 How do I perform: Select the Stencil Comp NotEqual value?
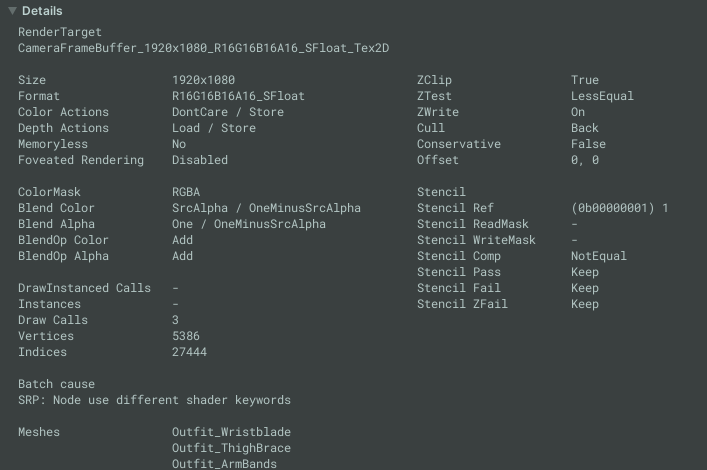pyautogui.click(x=599, y=256)
